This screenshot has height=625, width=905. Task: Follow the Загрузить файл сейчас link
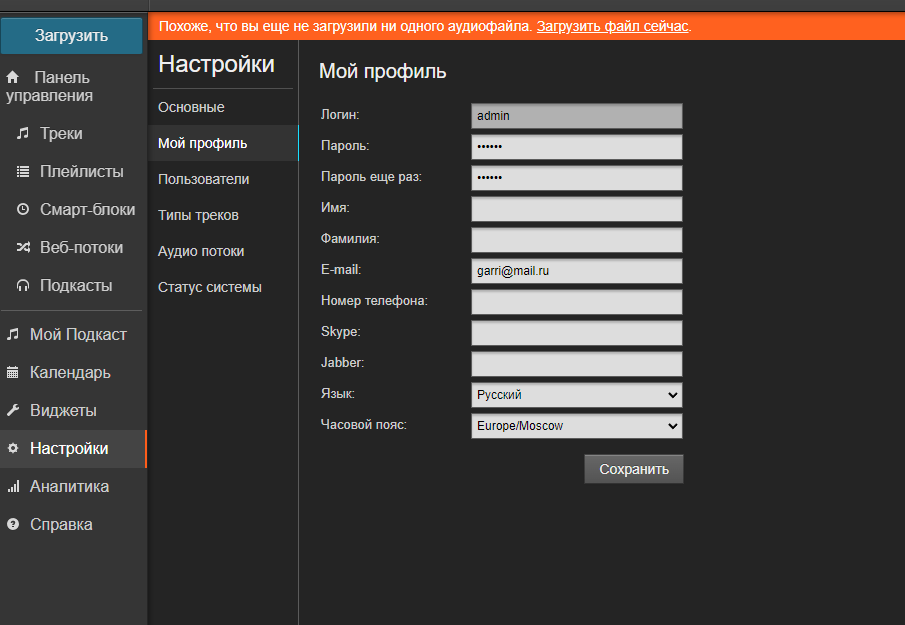(612, 27)
